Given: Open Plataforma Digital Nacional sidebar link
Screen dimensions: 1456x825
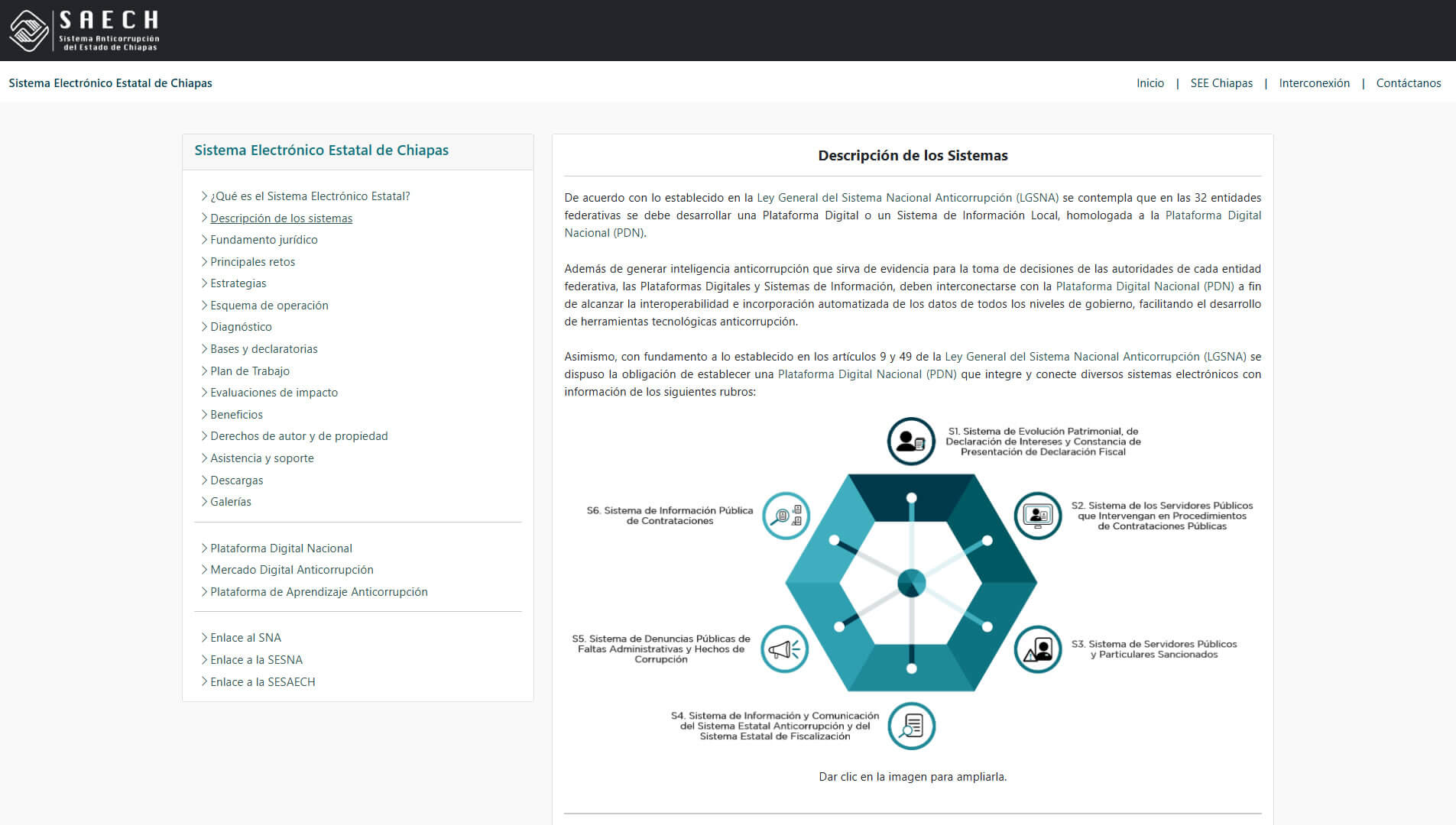Looking at the screenshot, I should 281,548.
